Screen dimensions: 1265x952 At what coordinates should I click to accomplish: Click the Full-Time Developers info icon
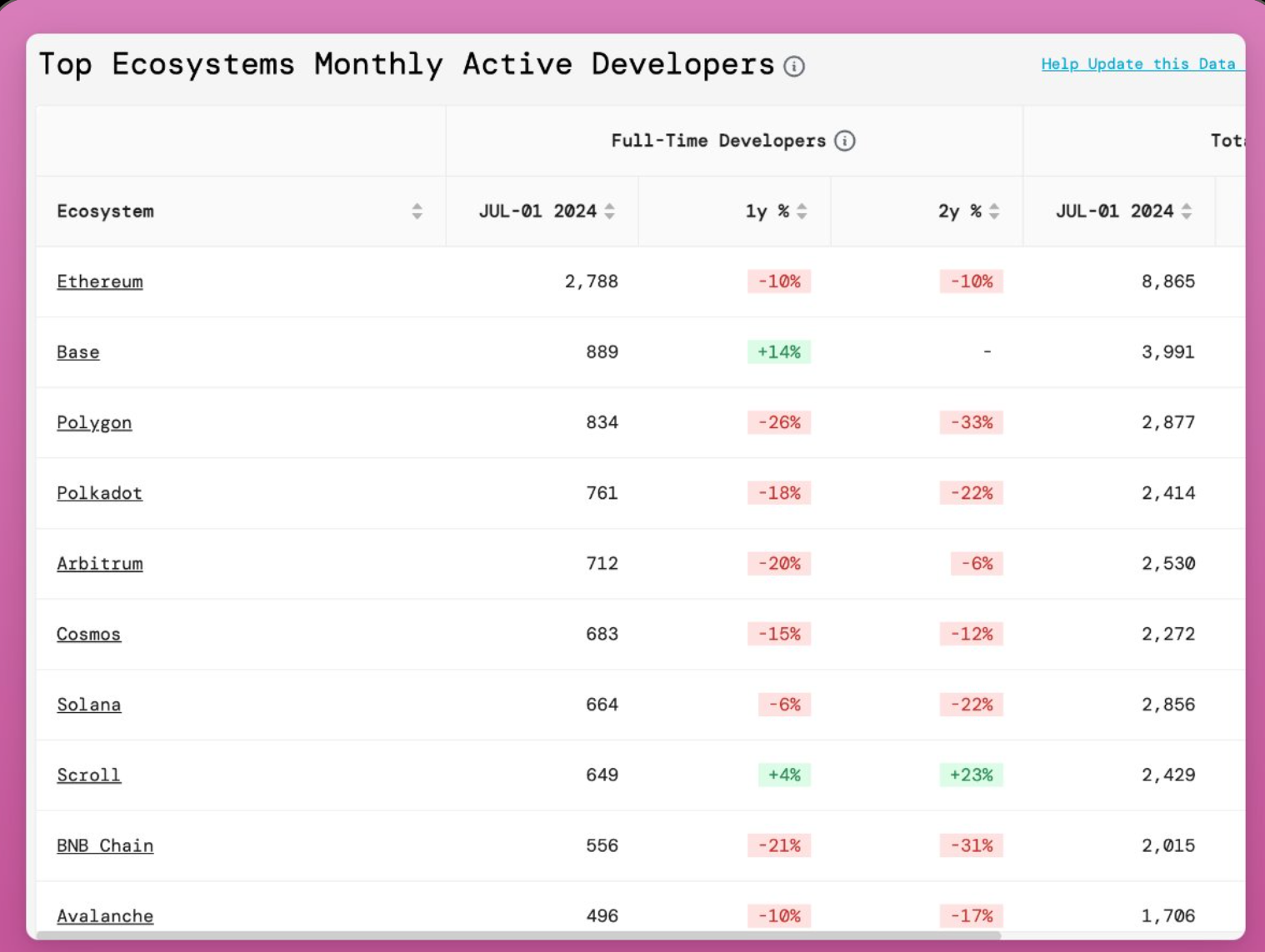[845, 141]
